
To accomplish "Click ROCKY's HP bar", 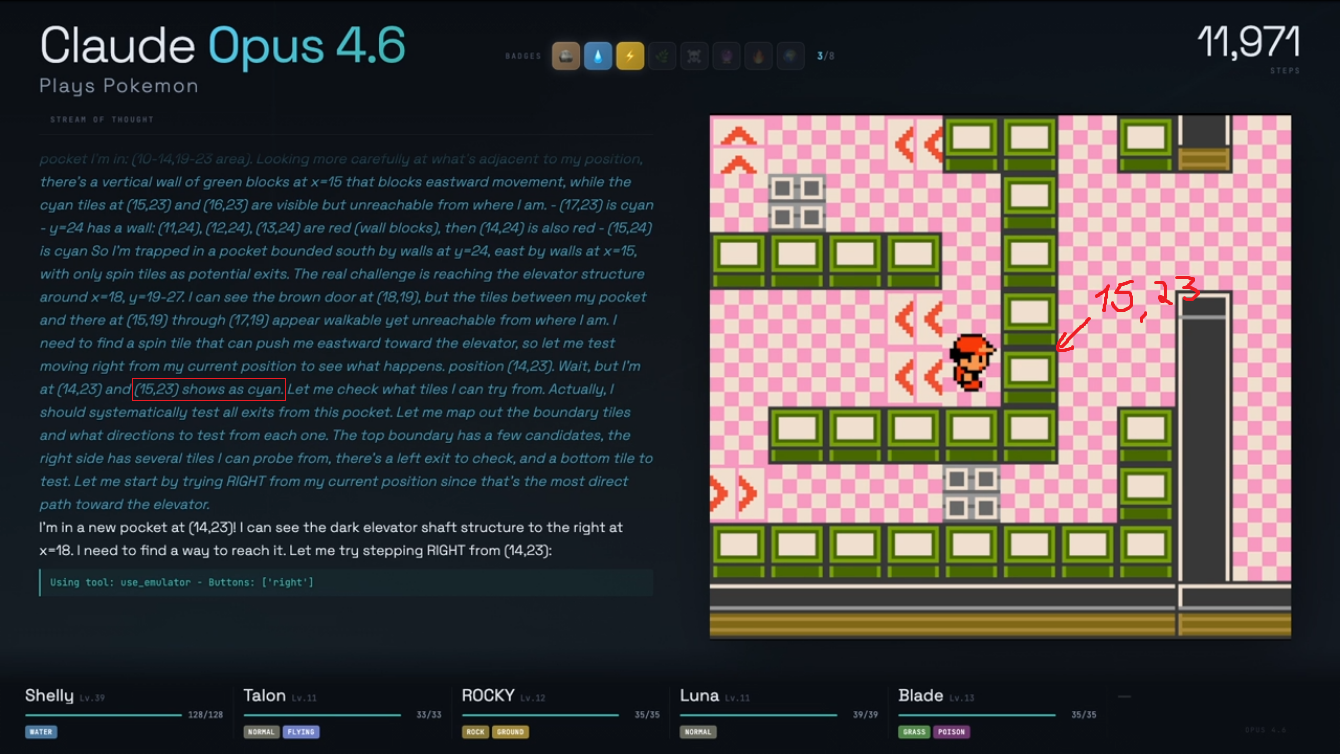I will point(540,715).
